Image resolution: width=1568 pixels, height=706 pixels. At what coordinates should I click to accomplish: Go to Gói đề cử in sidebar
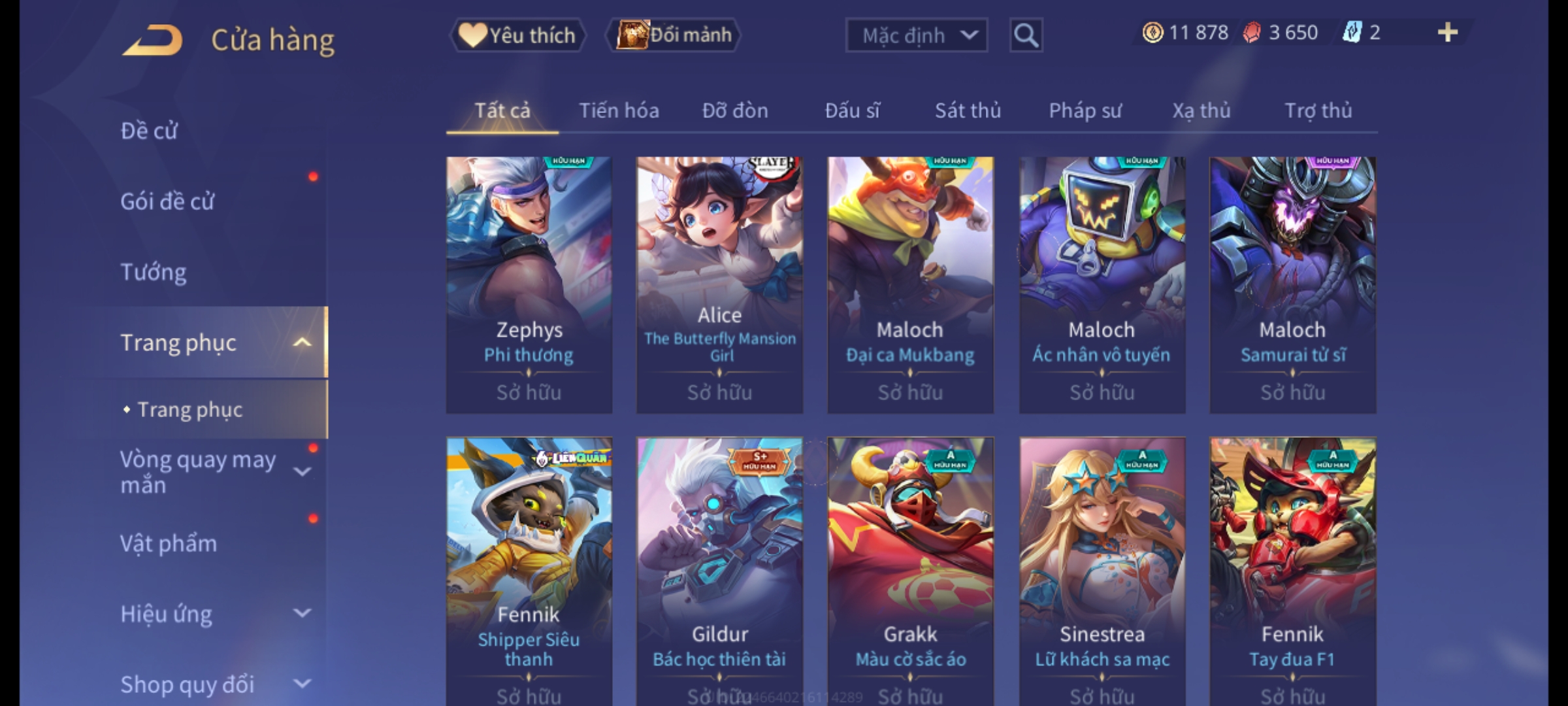pyautogui.click(x=167, y=201)
